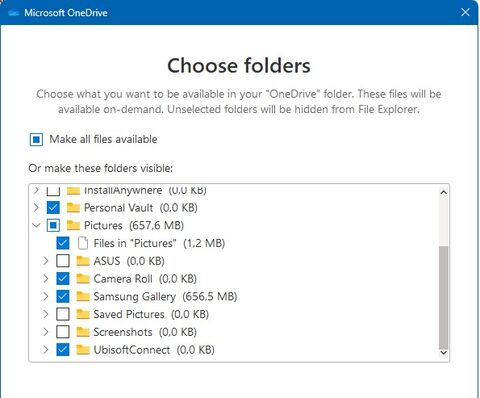Select the "UbisoftConnect (0,0 KB)" text
The width and height of the screenshot is (480, 398).
(x=154, y=349)
